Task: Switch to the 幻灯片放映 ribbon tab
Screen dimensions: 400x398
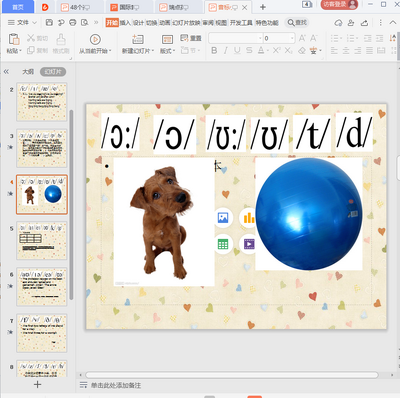Action: point(186,23)
